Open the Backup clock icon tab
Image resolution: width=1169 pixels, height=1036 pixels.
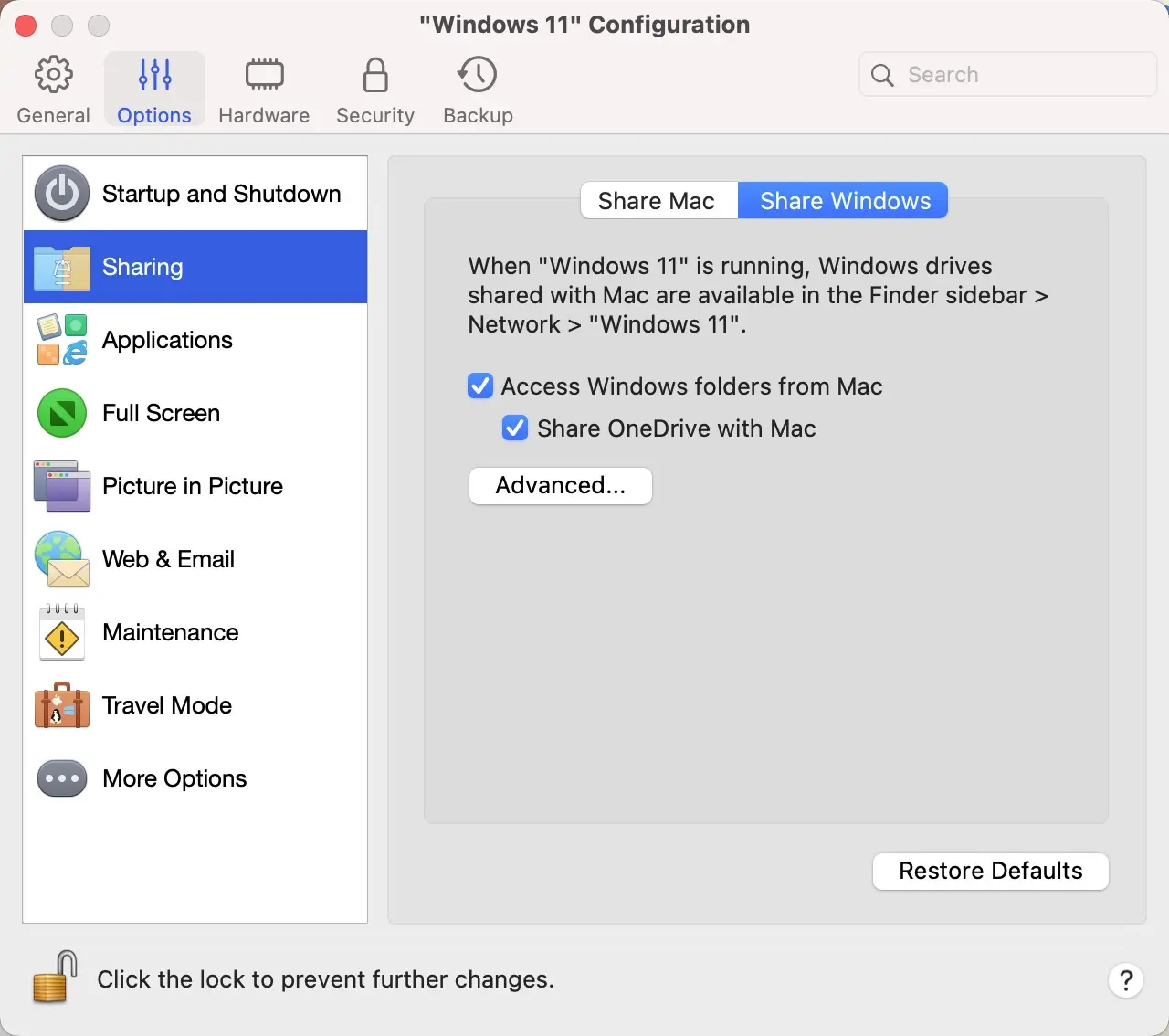point(478,75)
